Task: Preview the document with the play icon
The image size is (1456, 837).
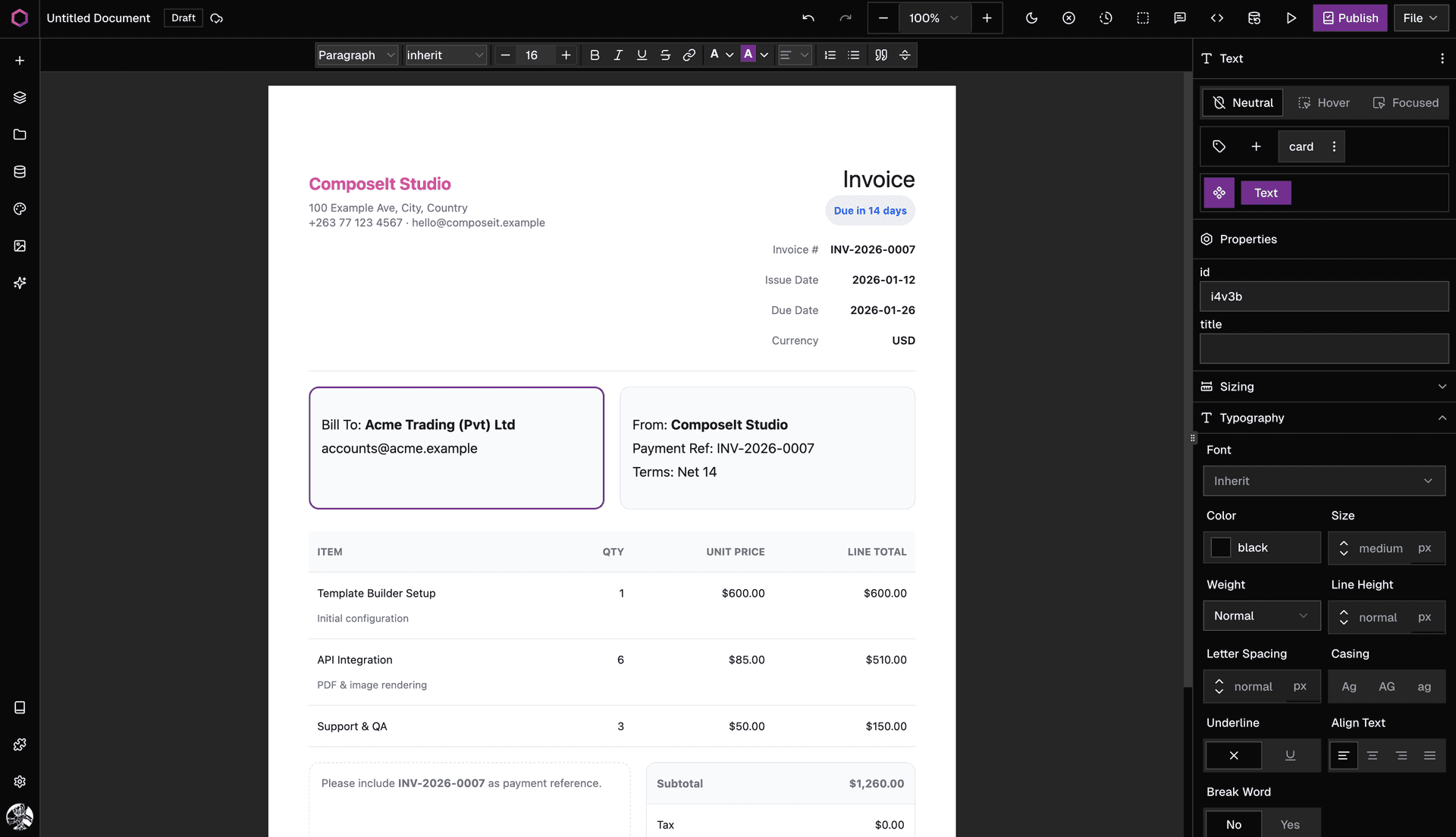Action: [1291, 17]
